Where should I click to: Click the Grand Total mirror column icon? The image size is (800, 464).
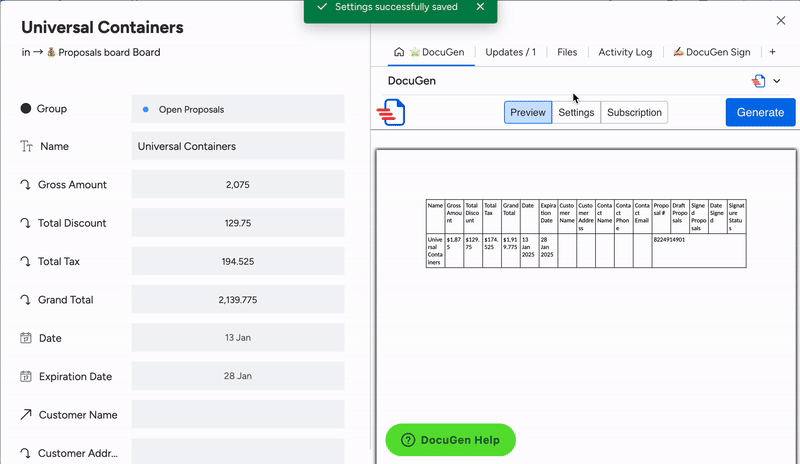[x=26, y=299]
